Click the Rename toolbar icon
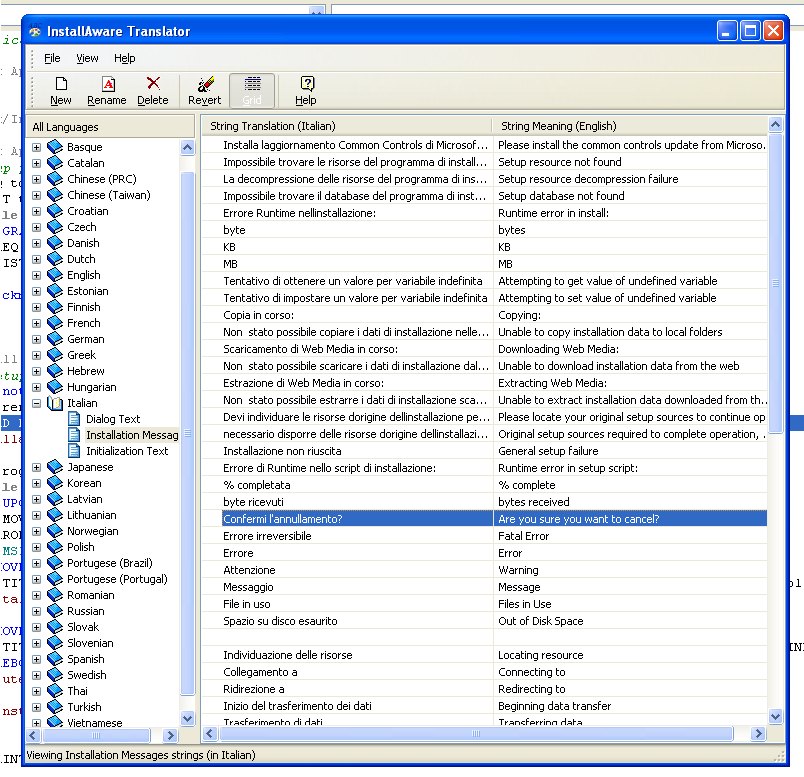 107,91
